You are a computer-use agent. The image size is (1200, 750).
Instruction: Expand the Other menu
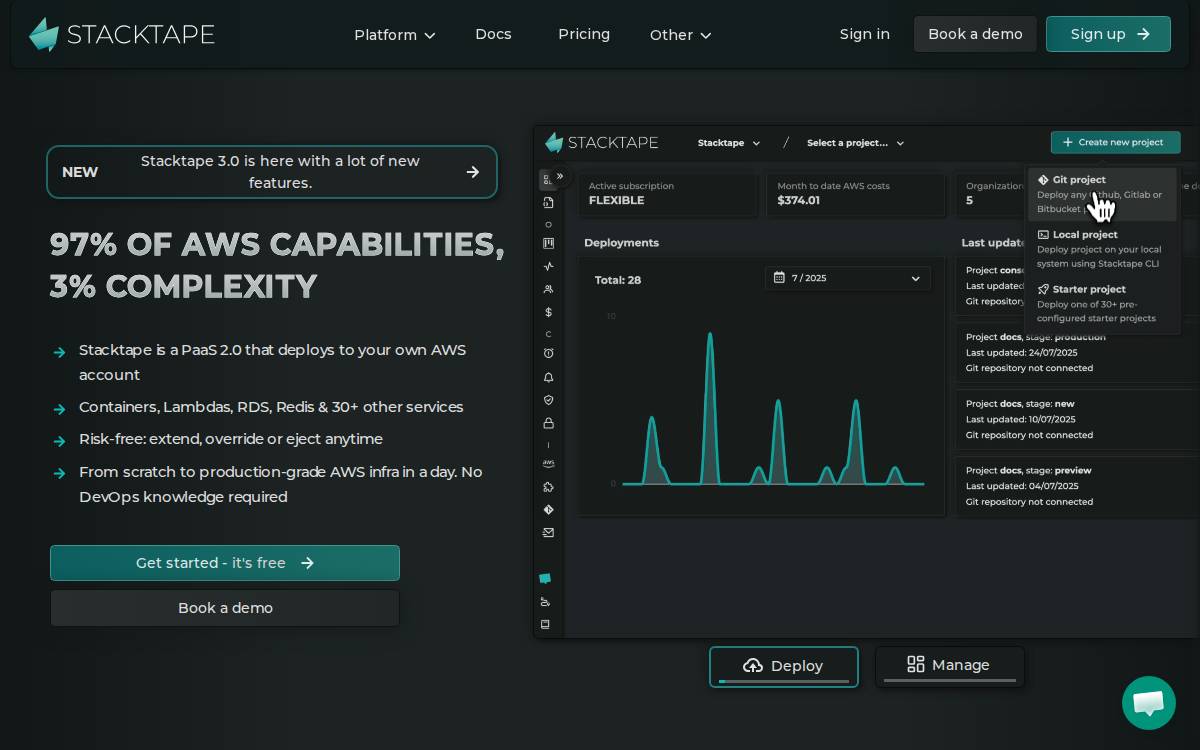(681, 35)
